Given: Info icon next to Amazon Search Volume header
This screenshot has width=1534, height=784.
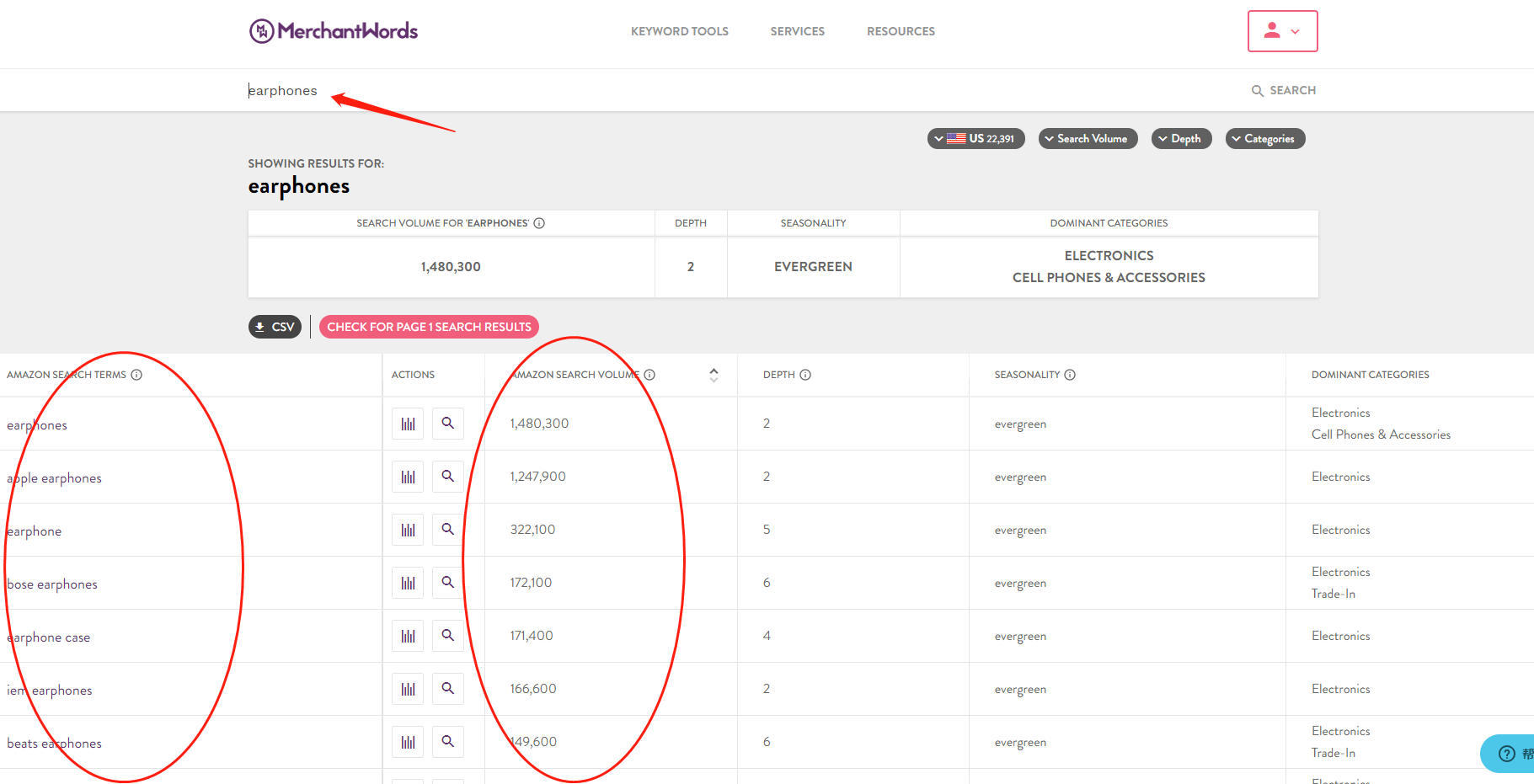Looking at the screenshot, I should (x=649, y=375).
